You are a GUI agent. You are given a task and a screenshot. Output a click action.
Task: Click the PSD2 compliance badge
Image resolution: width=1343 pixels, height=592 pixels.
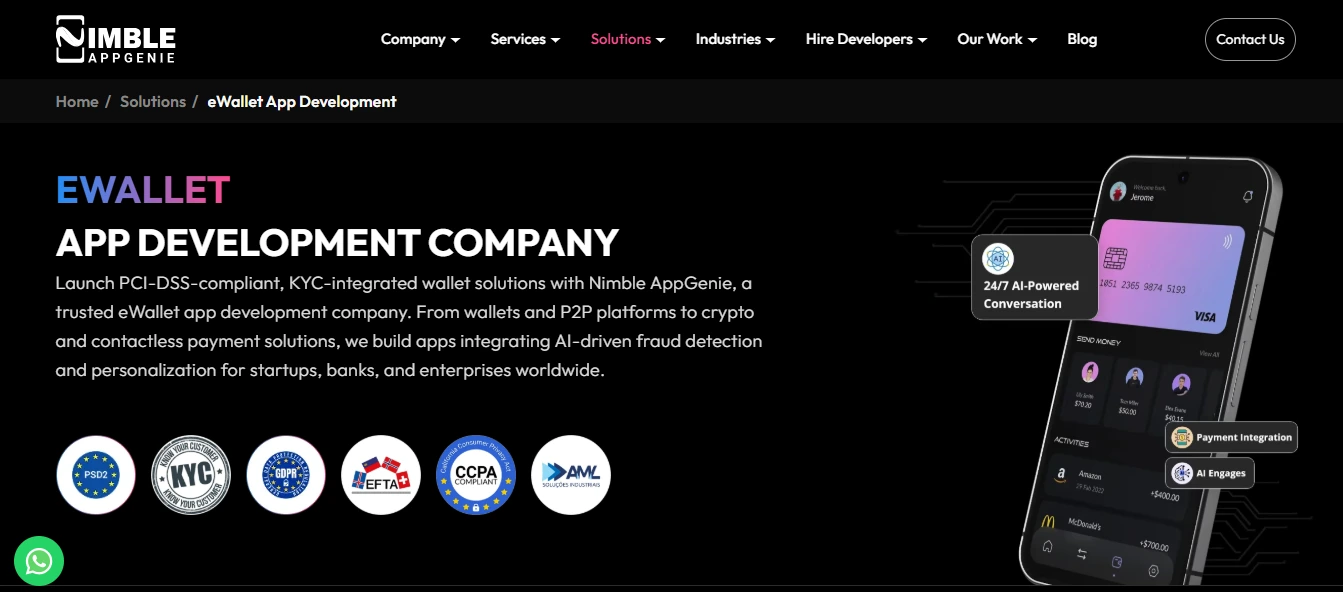(95, 475)
